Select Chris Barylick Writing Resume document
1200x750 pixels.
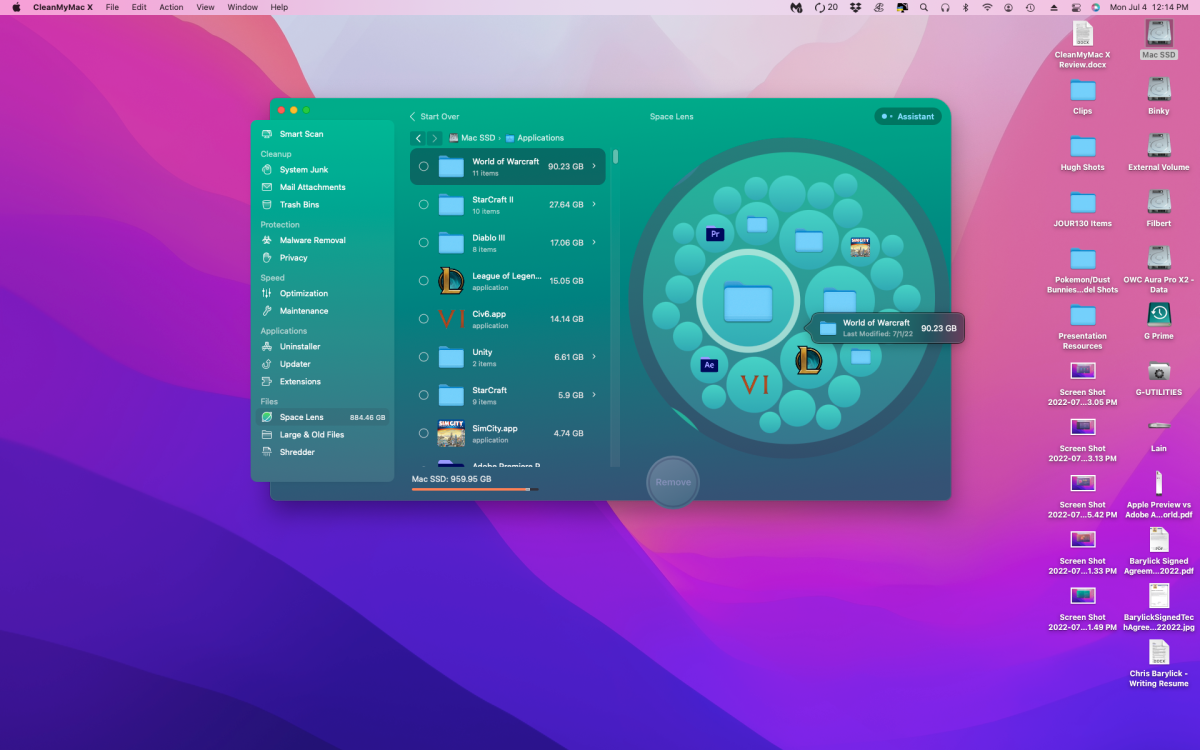(1159, 664)
